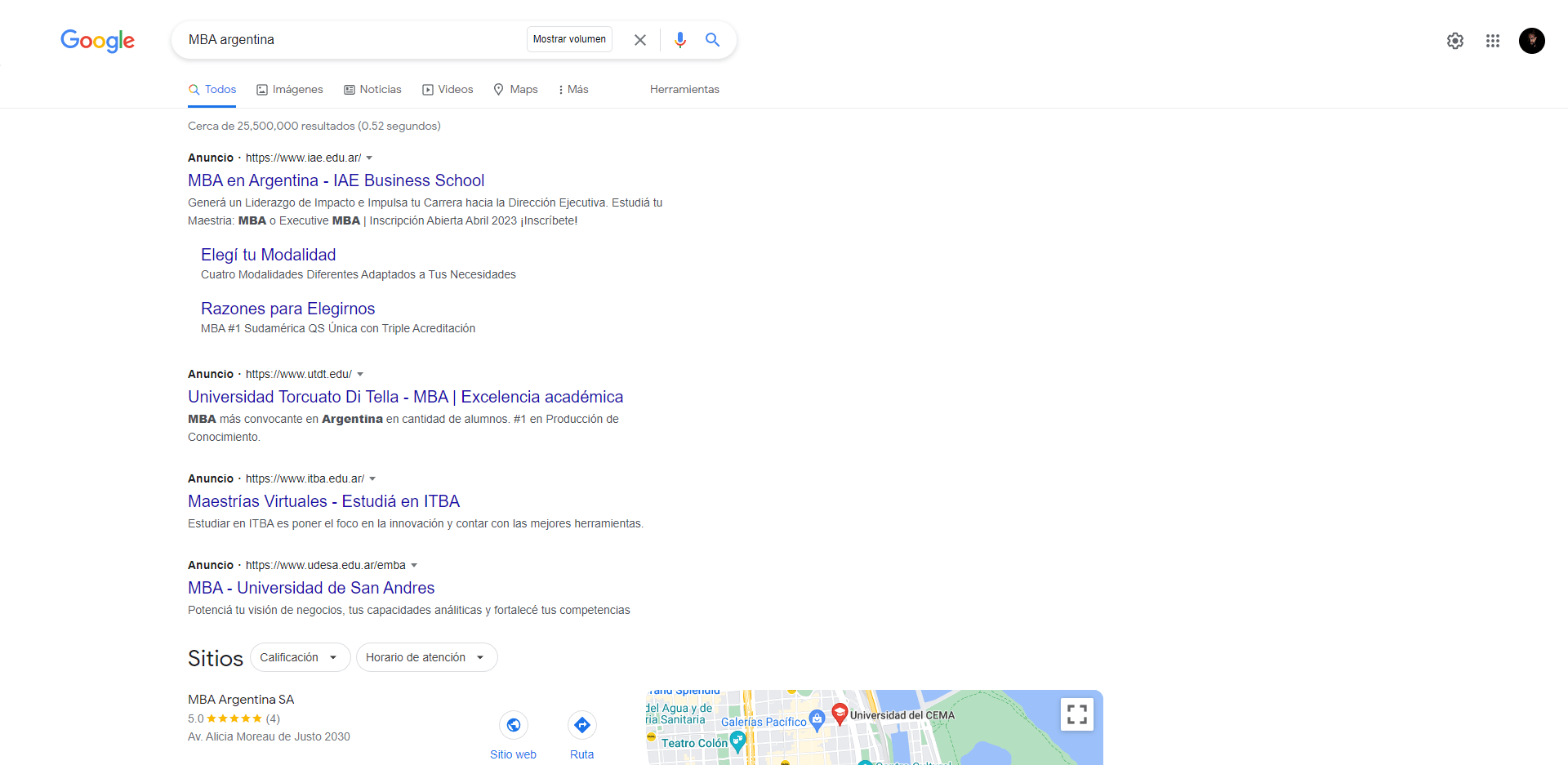
Task: Open the account profile avatar
Action: [1531, 41]
